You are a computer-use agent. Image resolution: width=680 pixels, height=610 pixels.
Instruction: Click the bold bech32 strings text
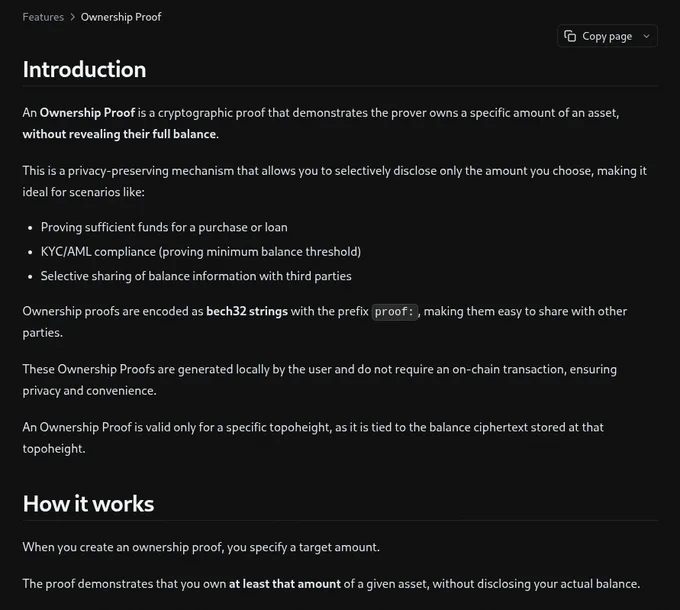tap(247, 311)
